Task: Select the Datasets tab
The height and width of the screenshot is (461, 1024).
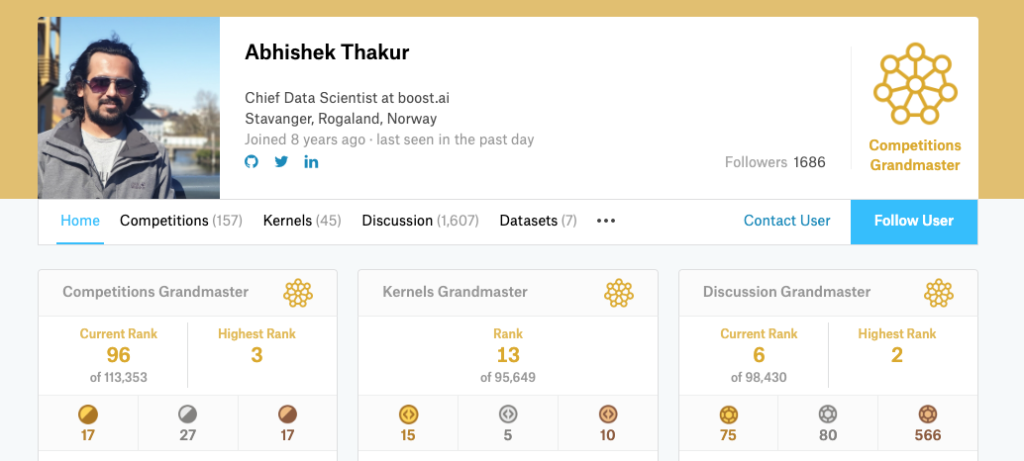Action: pos(538,221)
